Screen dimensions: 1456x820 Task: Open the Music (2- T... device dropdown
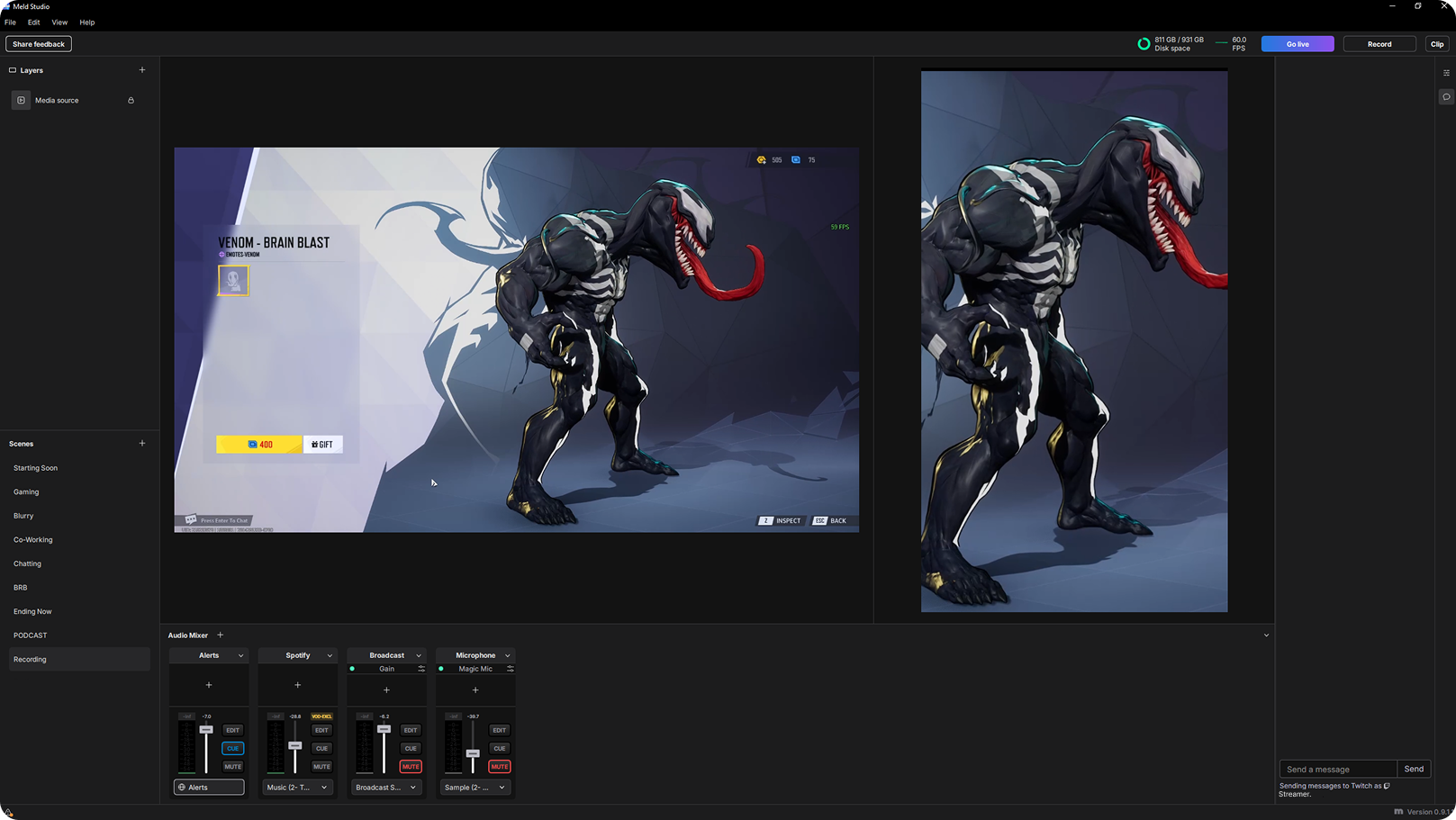tap(298, 788)
